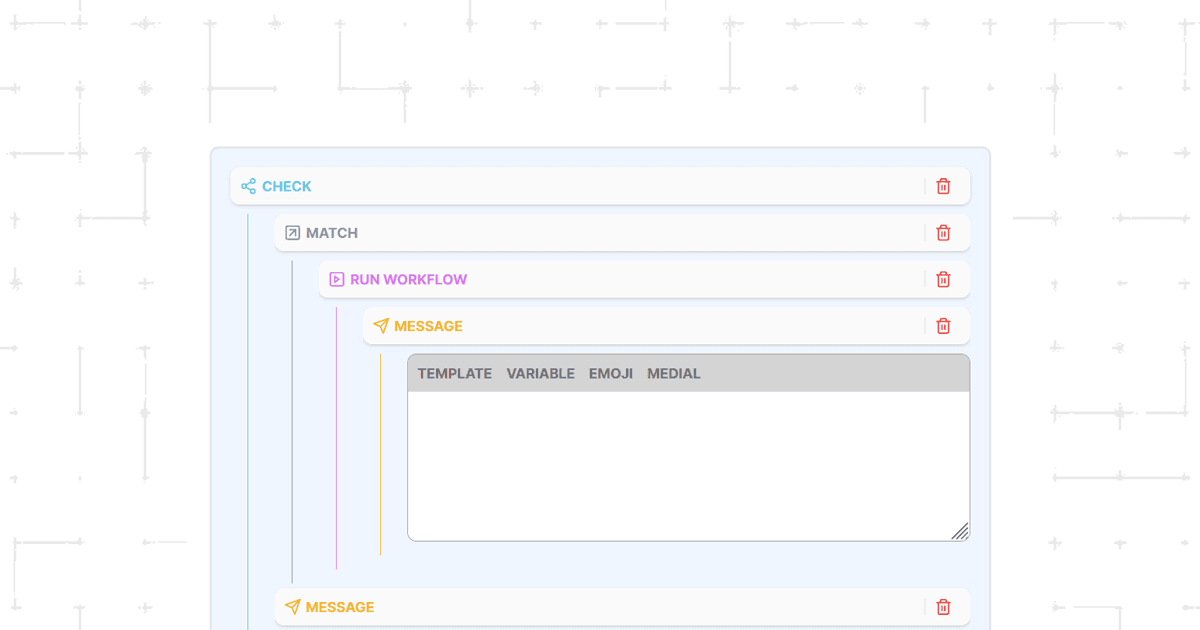Collapse the CHECK block header
This screenshot has height=630, width=1200.
point(580,186)
